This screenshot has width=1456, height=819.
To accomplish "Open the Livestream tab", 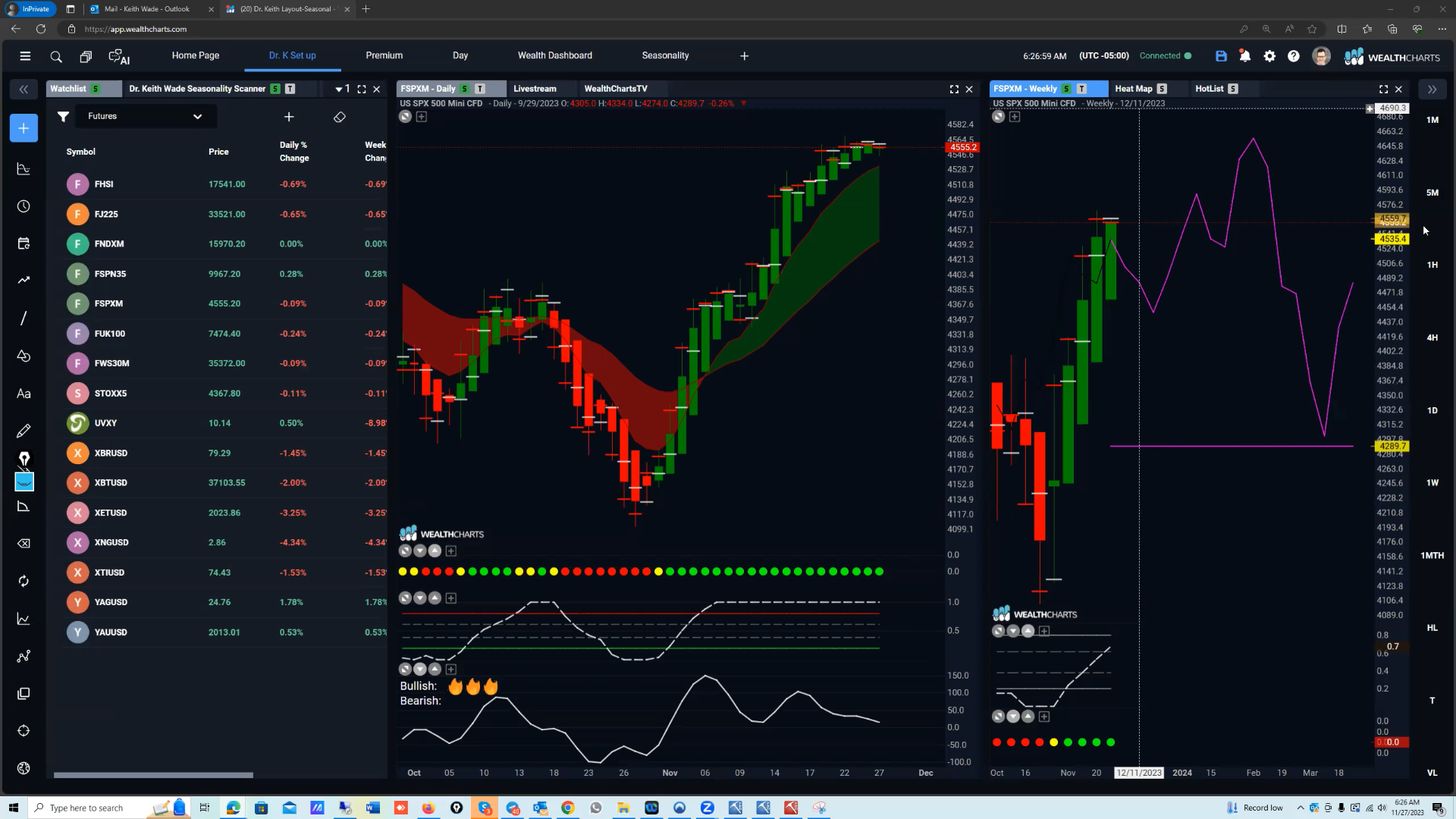I will click(535, 89).
